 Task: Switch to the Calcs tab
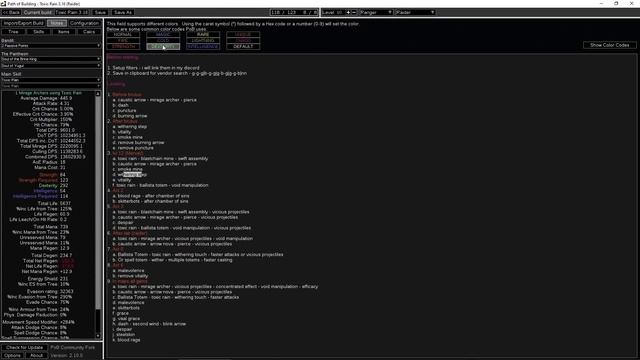pos(89,31)
